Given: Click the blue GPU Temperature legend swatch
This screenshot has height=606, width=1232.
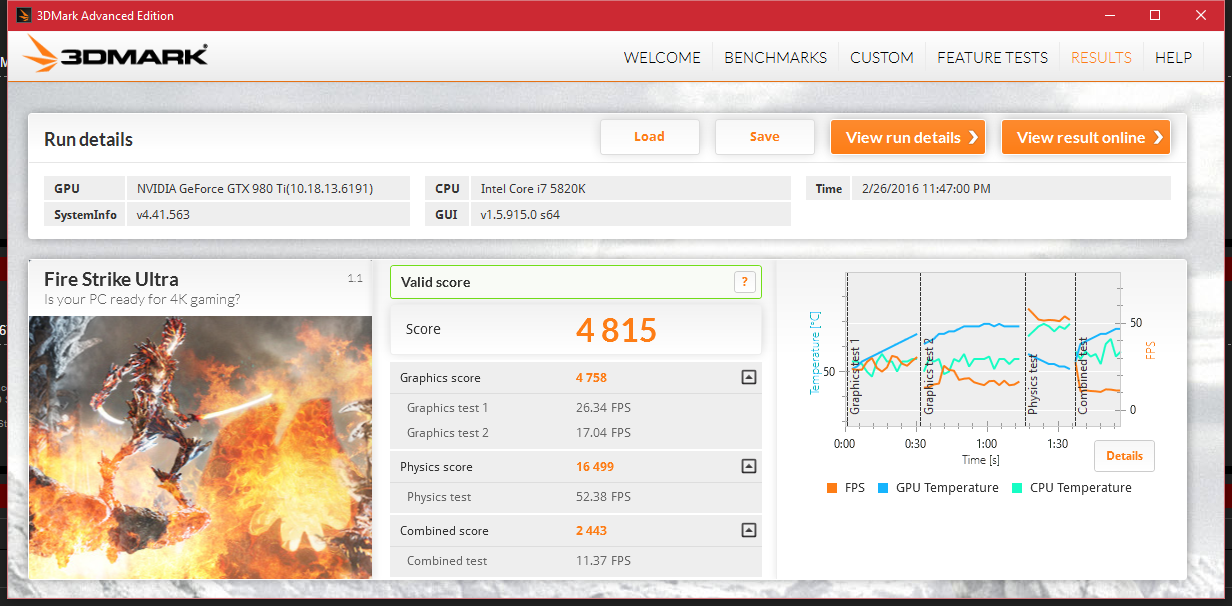Looking at the screenshot, I should [x=883, y=488].
